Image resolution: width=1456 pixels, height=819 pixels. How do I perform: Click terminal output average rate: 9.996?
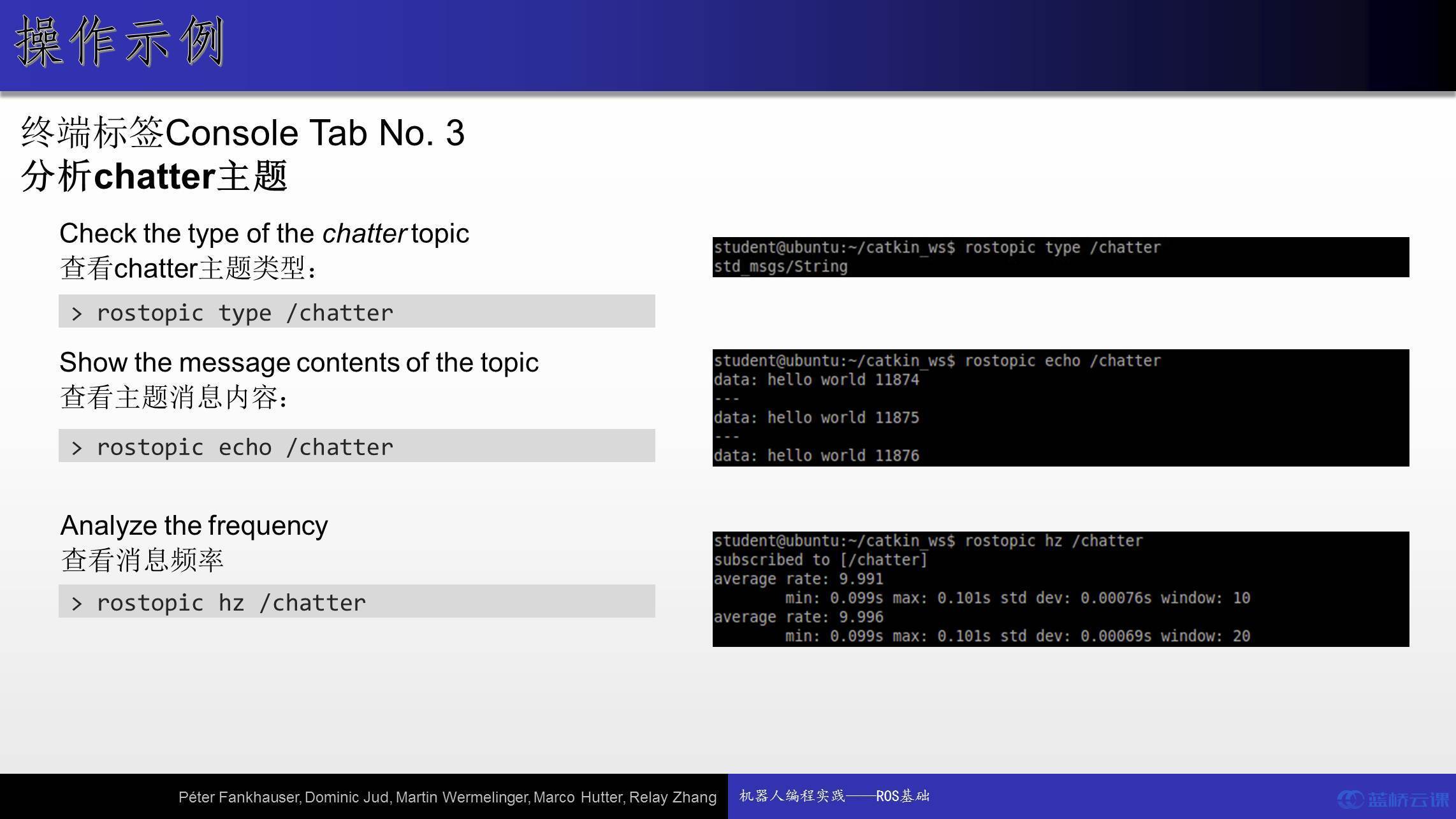click(798, 617)
